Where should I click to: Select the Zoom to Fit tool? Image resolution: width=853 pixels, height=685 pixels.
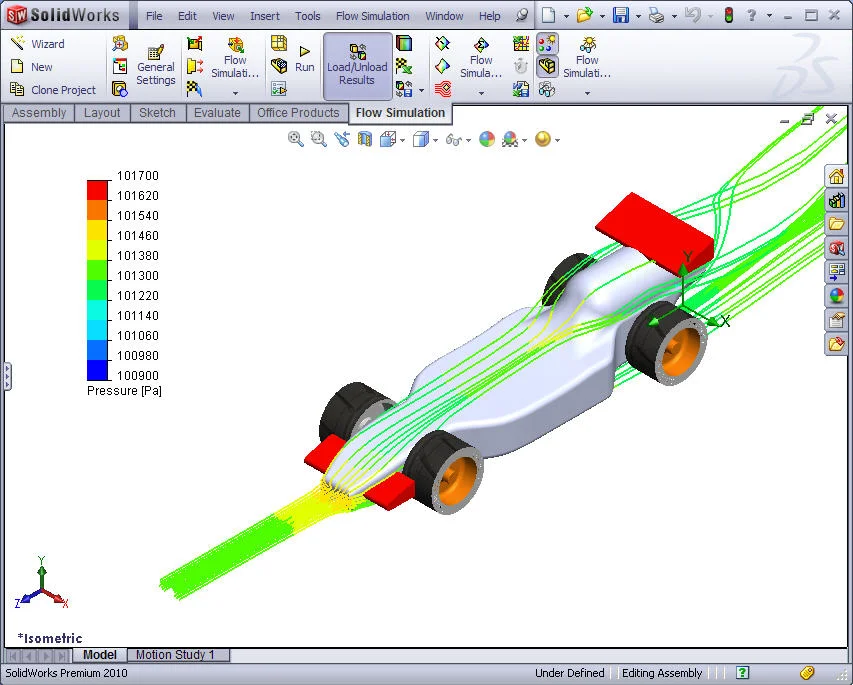click(294, 139)
